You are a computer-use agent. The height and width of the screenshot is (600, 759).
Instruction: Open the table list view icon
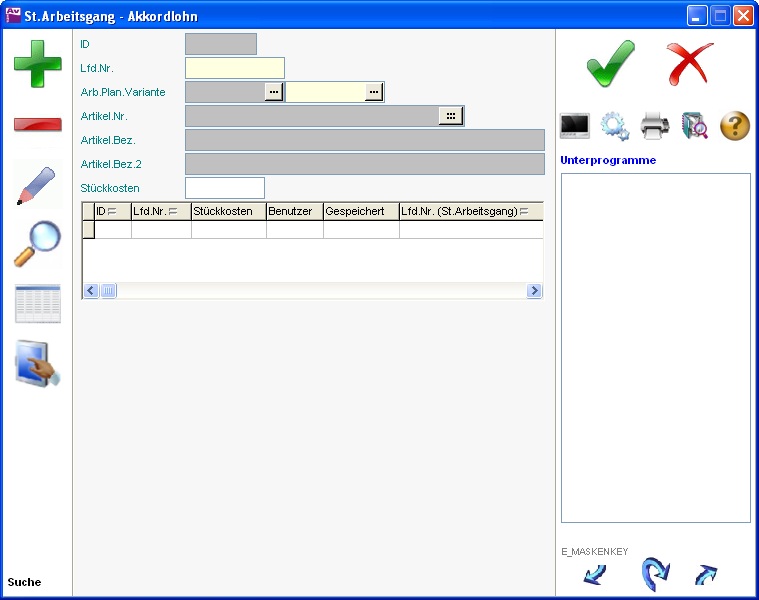point(37,304)
